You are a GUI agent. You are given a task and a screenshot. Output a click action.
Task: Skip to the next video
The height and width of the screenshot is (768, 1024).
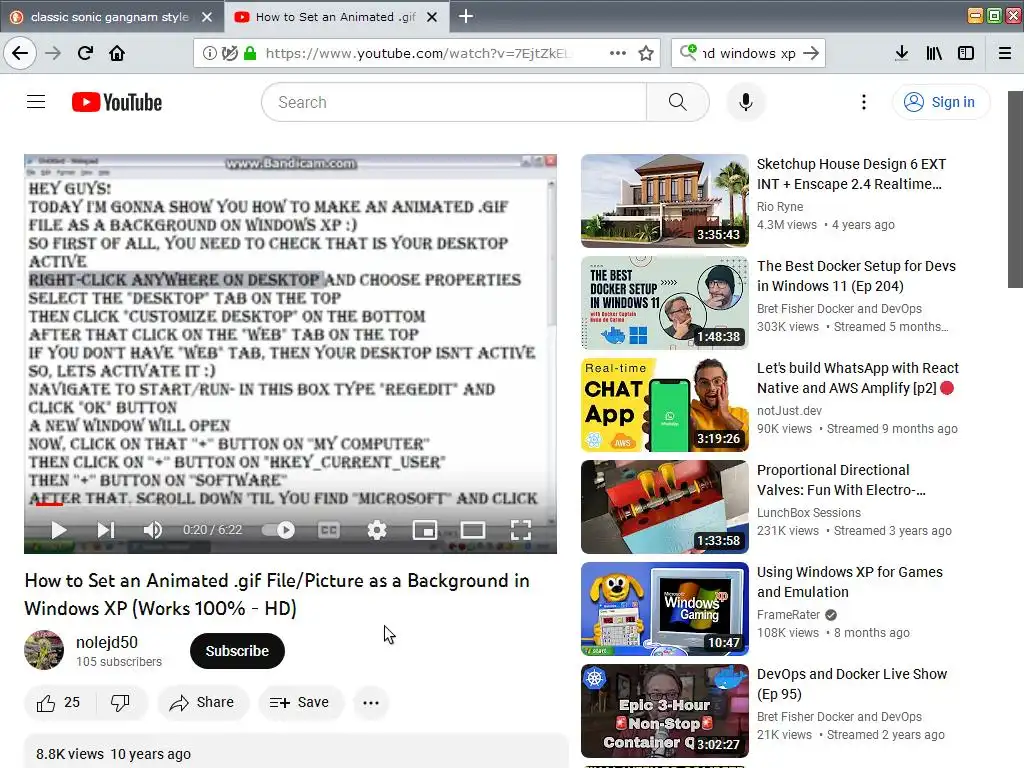(106, 530)
